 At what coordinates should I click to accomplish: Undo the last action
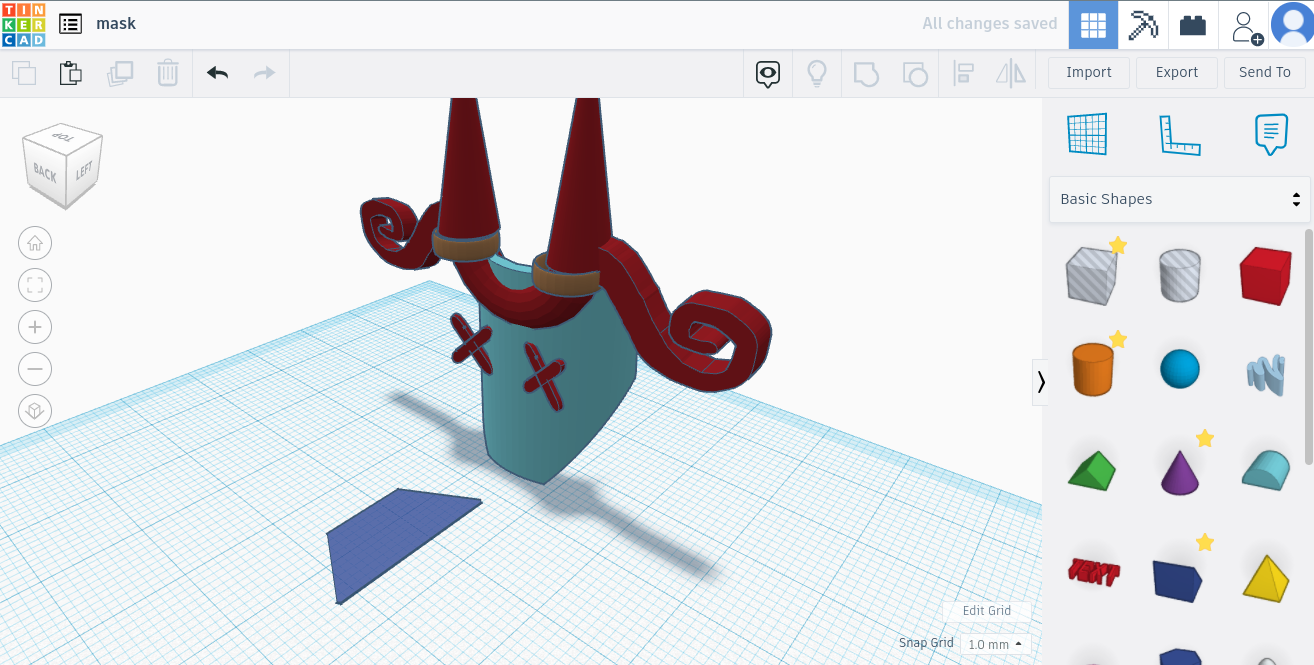pyautogui.click(x=217, y=73)
